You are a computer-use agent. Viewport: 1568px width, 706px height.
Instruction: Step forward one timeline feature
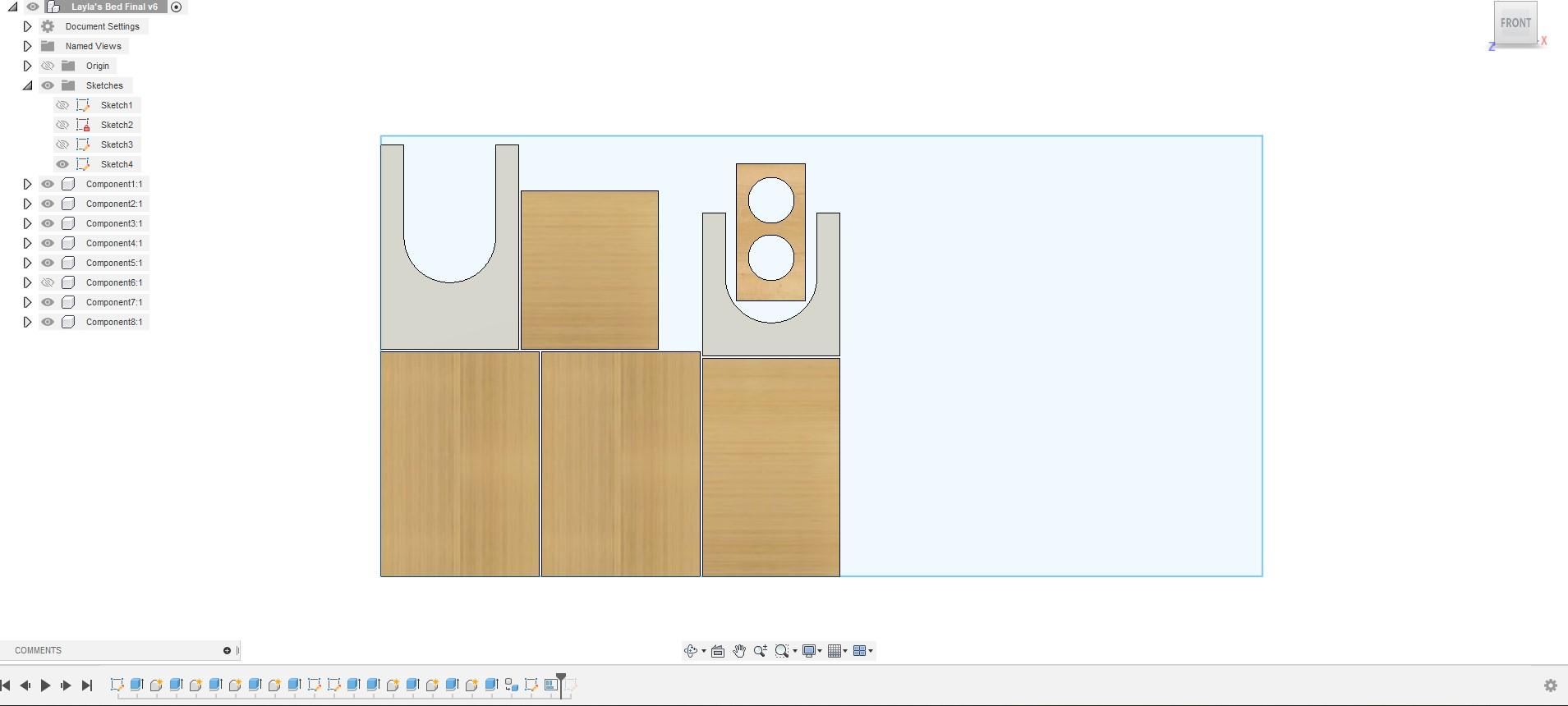(66, 685)
